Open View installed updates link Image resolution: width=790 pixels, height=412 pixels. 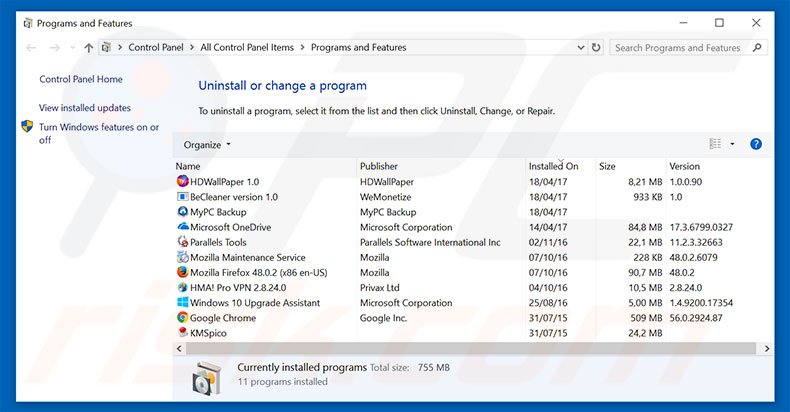(85, 108)
